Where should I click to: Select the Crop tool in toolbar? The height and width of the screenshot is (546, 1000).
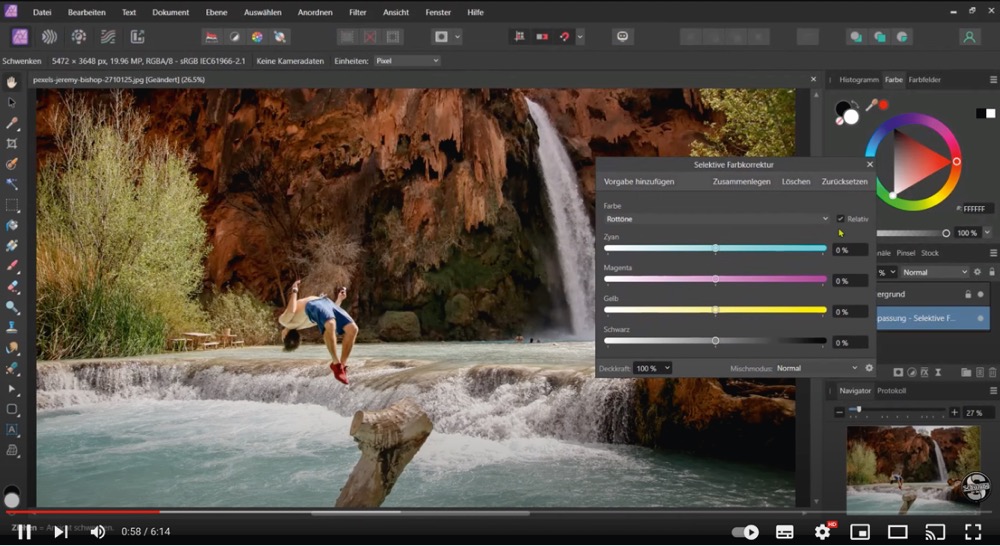click(x=12, y=144)
